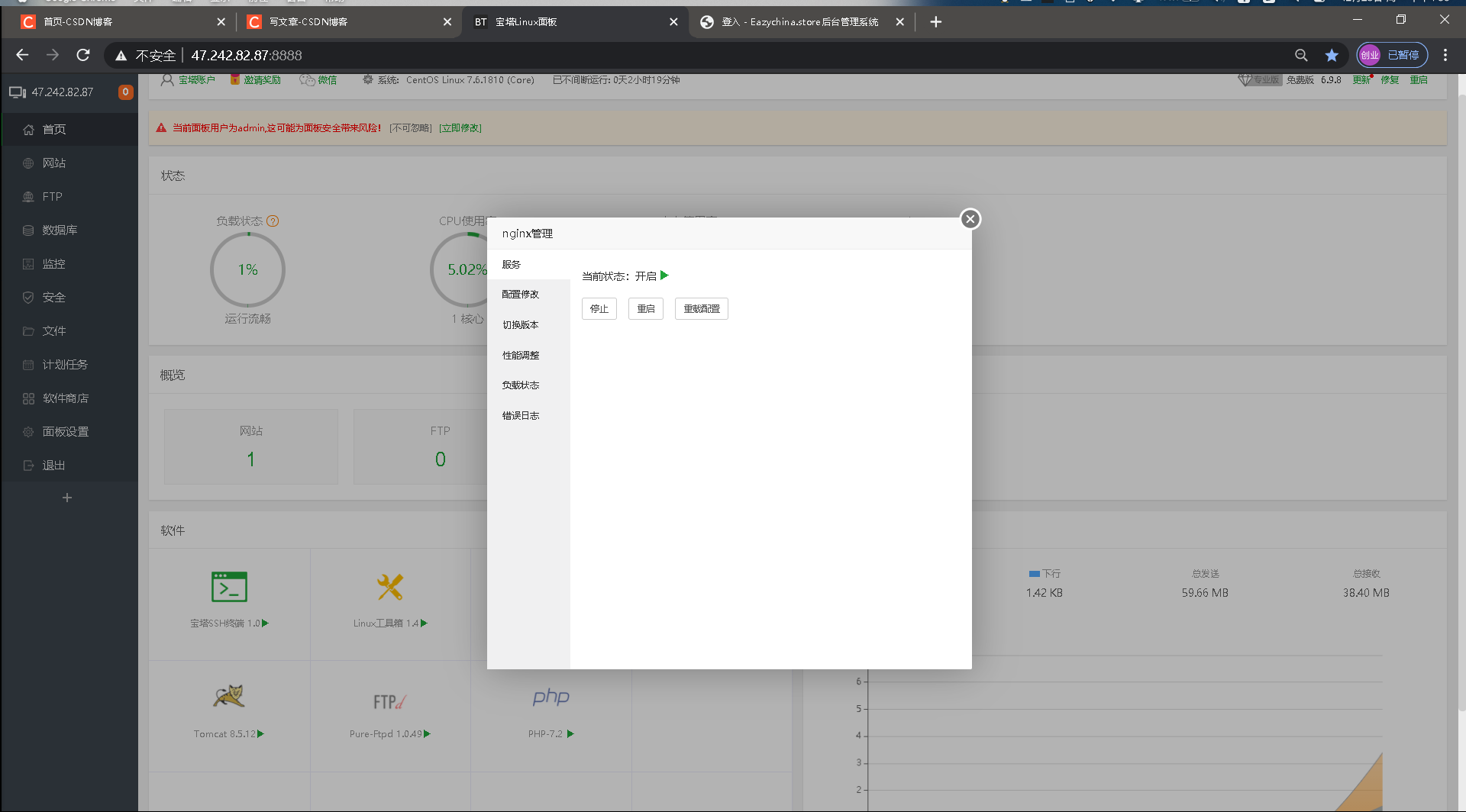Screen dimensions: 1466x812
Task: Click the 下行 value 1.42 KB
Action: 1044,593
